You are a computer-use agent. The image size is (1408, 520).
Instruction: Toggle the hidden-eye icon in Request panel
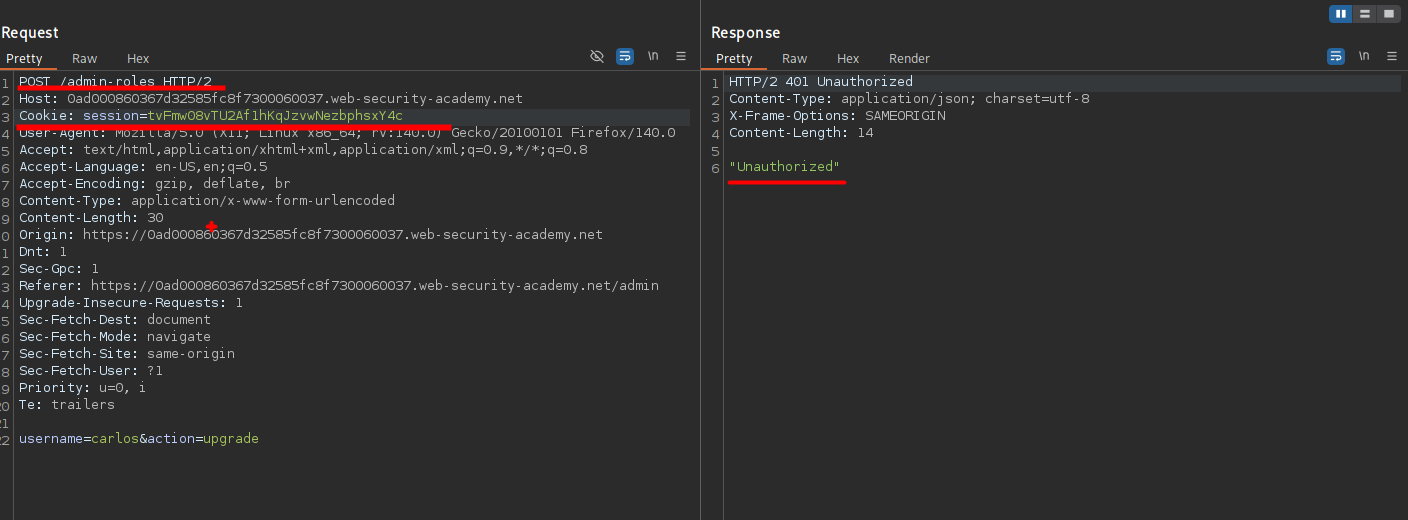(597, 56)
